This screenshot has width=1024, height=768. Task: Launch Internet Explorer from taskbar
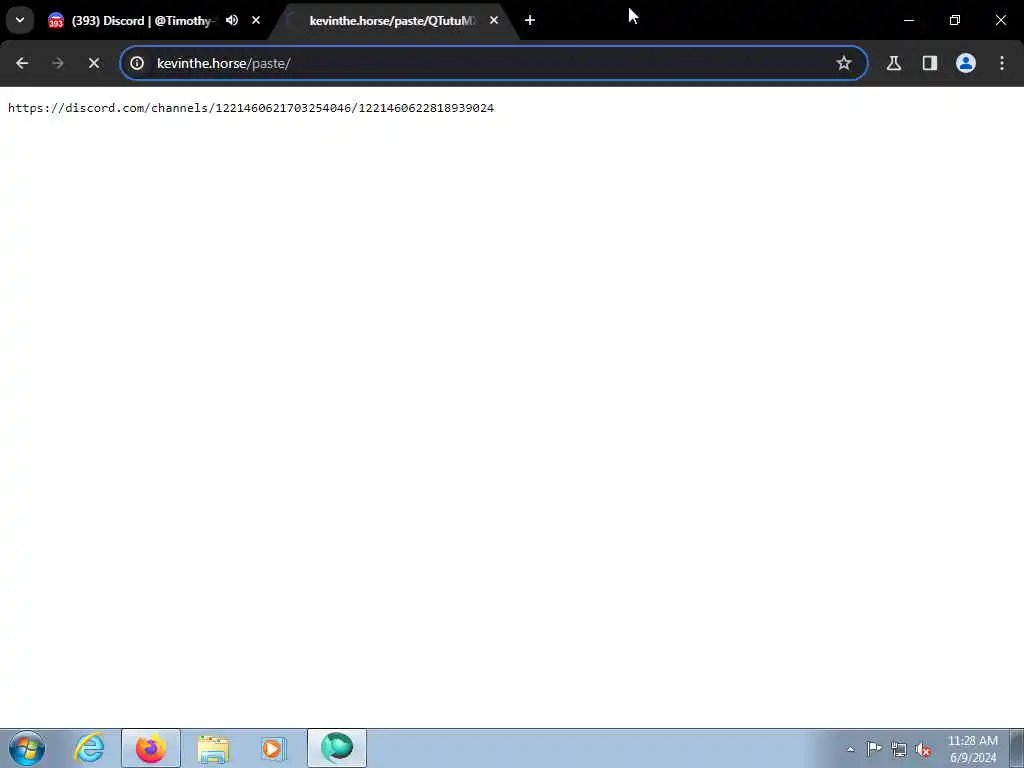tap(89, 748)
